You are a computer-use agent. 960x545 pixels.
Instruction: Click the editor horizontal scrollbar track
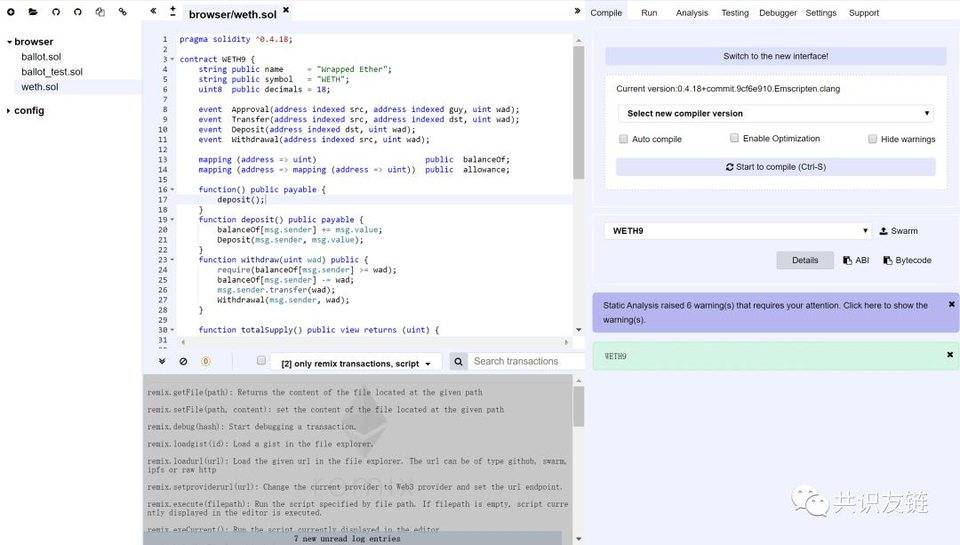[x=375, y=342]
